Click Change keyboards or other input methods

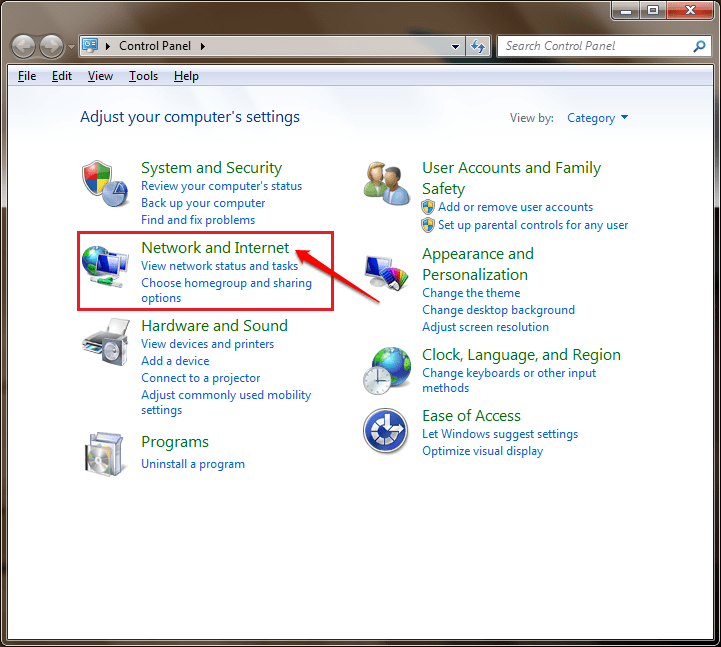coord(509,380)
